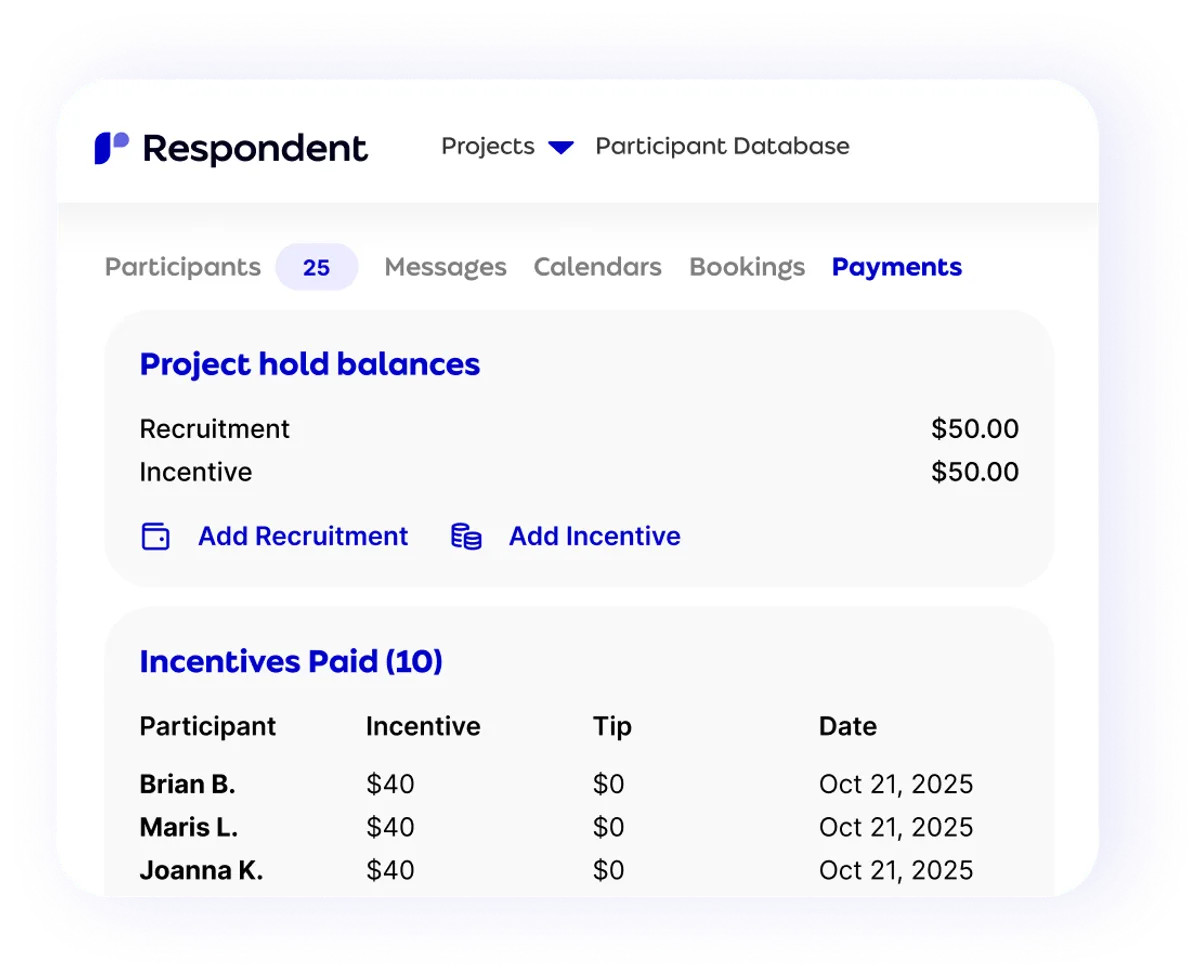Click the Recruitment $50.00 balance amount
The image size is (1200, 976).
pos(975,428)
